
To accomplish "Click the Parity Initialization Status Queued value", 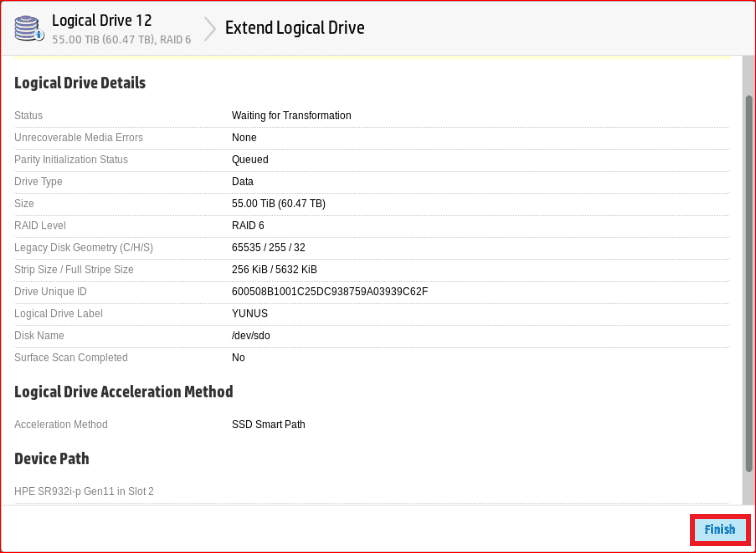I will [250, 160].
